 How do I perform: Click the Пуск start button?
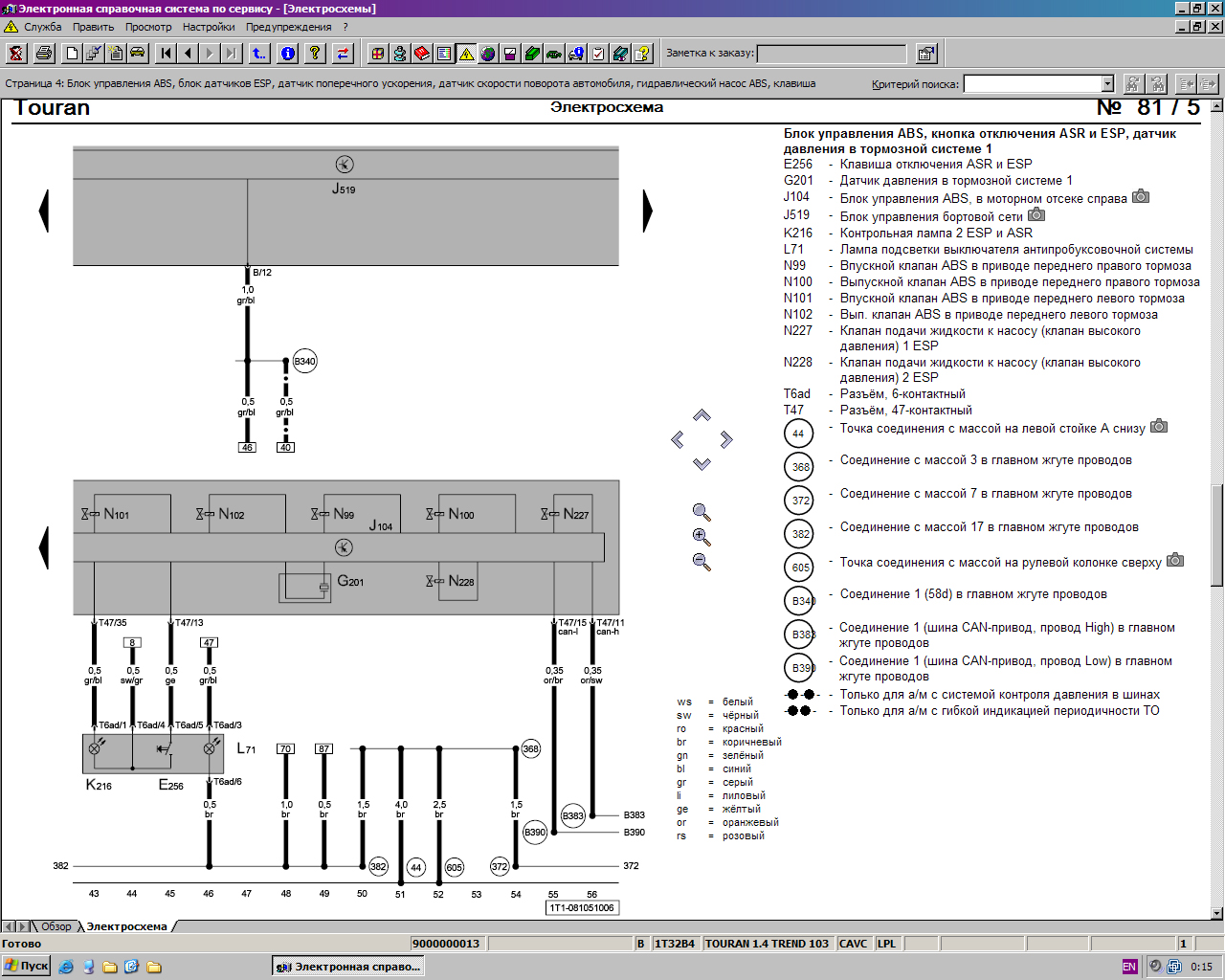click(x=26, y=966)
